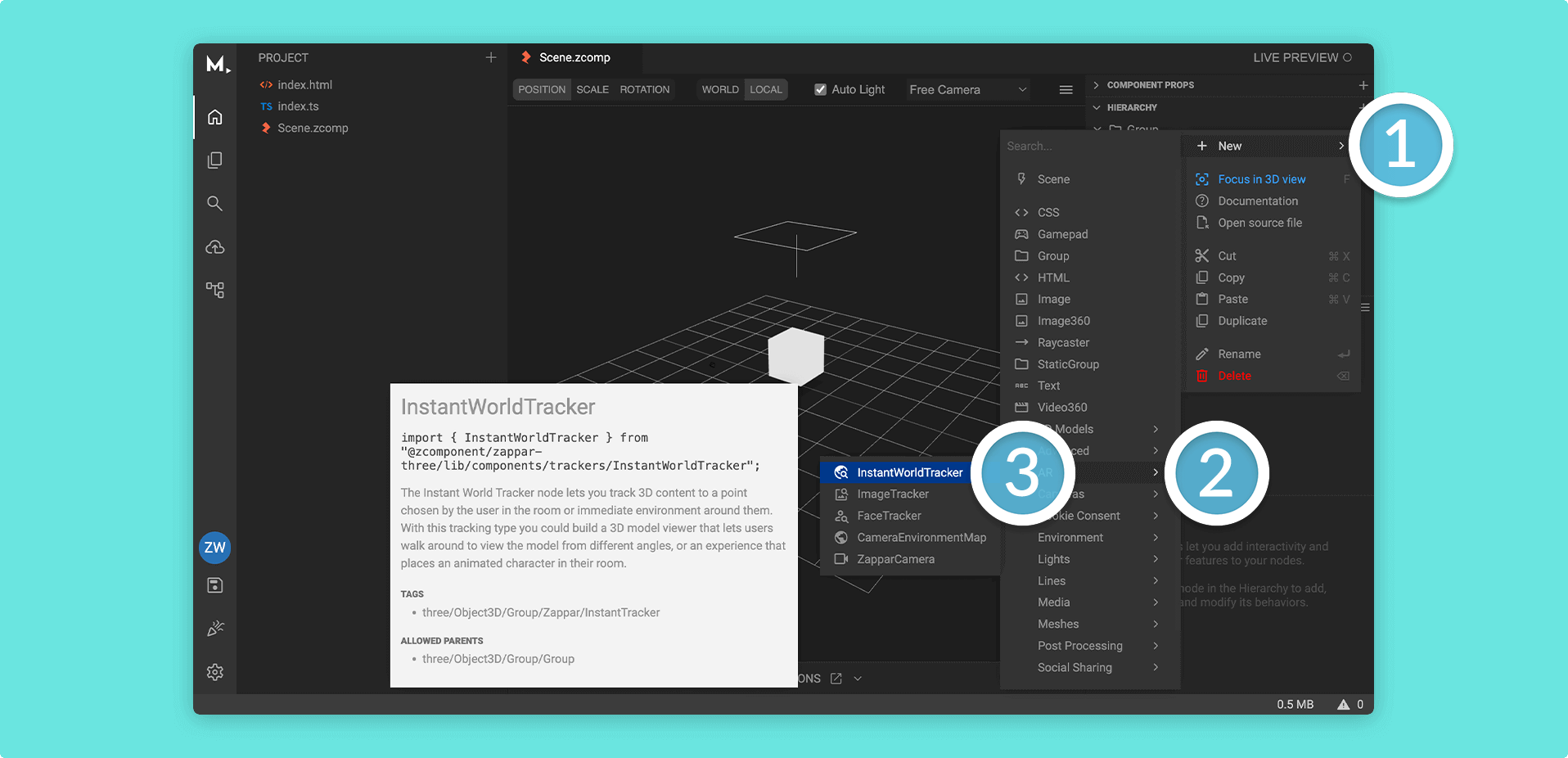The height and width of the screenshot is (758, 1568).
Task: Open the viewport hamburger menu icon
Action: point(1066,90)
